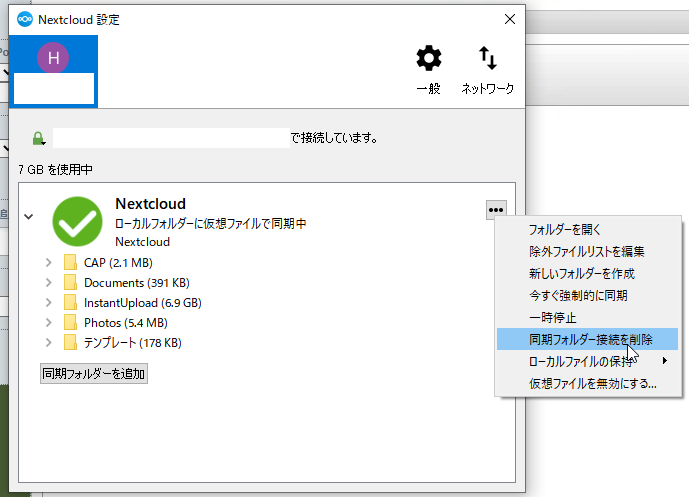The image size is (689, 497).
Task: Expand the CAP folder
Action: pyautogui.click(x=48, y=263)
